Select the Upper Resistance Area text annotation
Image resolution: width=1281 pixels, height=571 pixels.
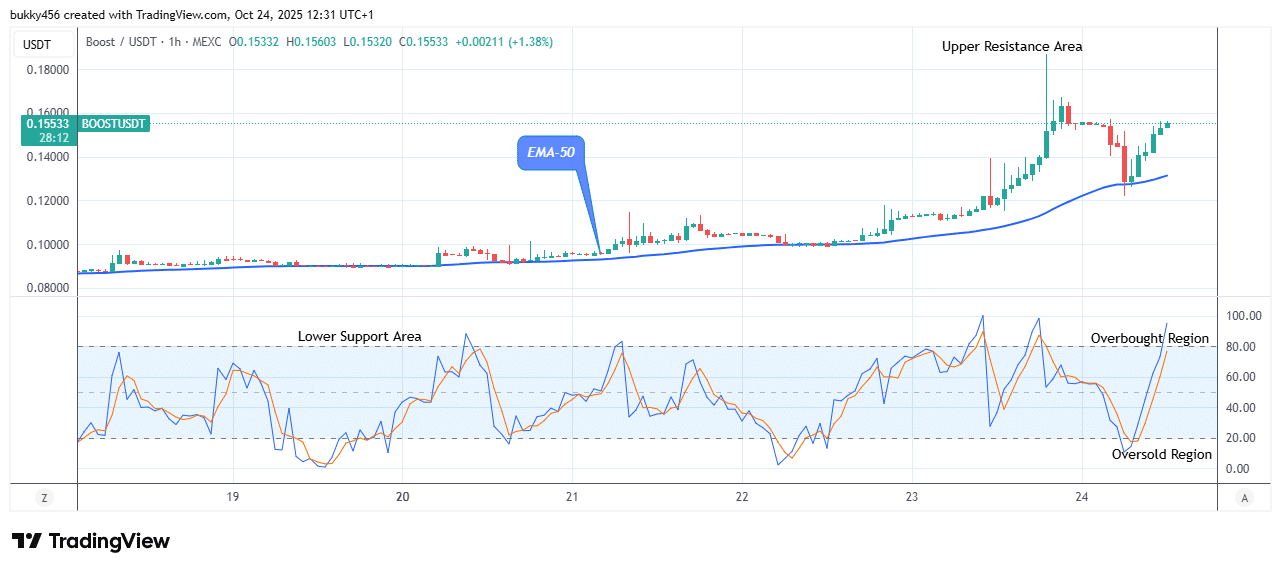tap(1011, 46)
